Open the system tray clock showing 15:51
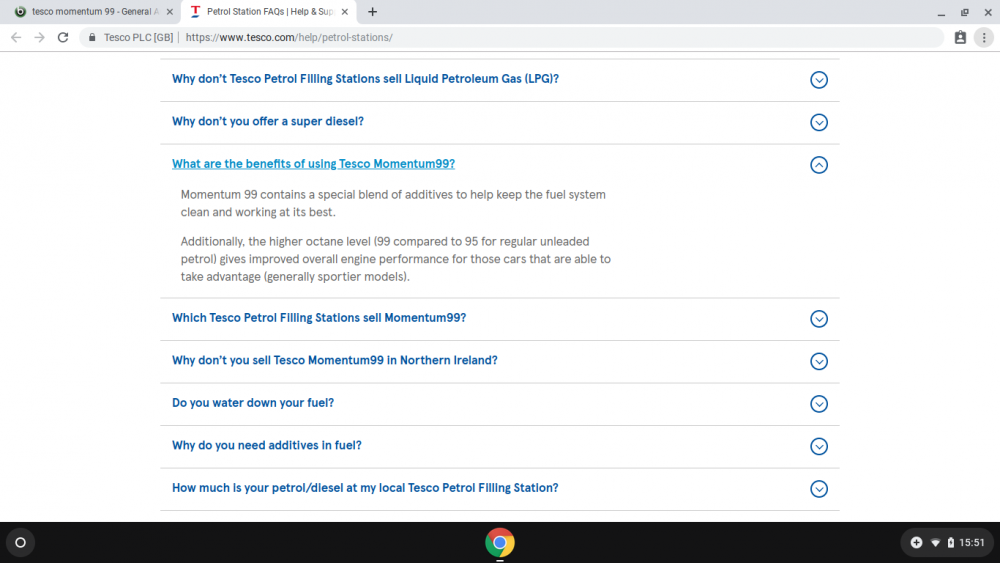The width and height of the screenshot is (1000, 563). (x=972, y=543)
